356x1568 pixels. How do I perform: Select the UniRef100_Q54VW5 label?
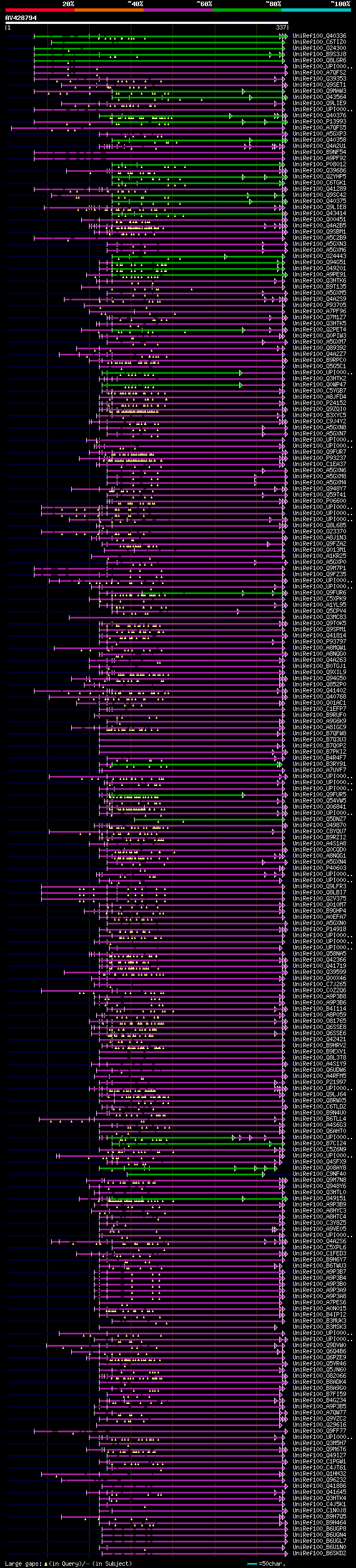[x=319, y=801]
